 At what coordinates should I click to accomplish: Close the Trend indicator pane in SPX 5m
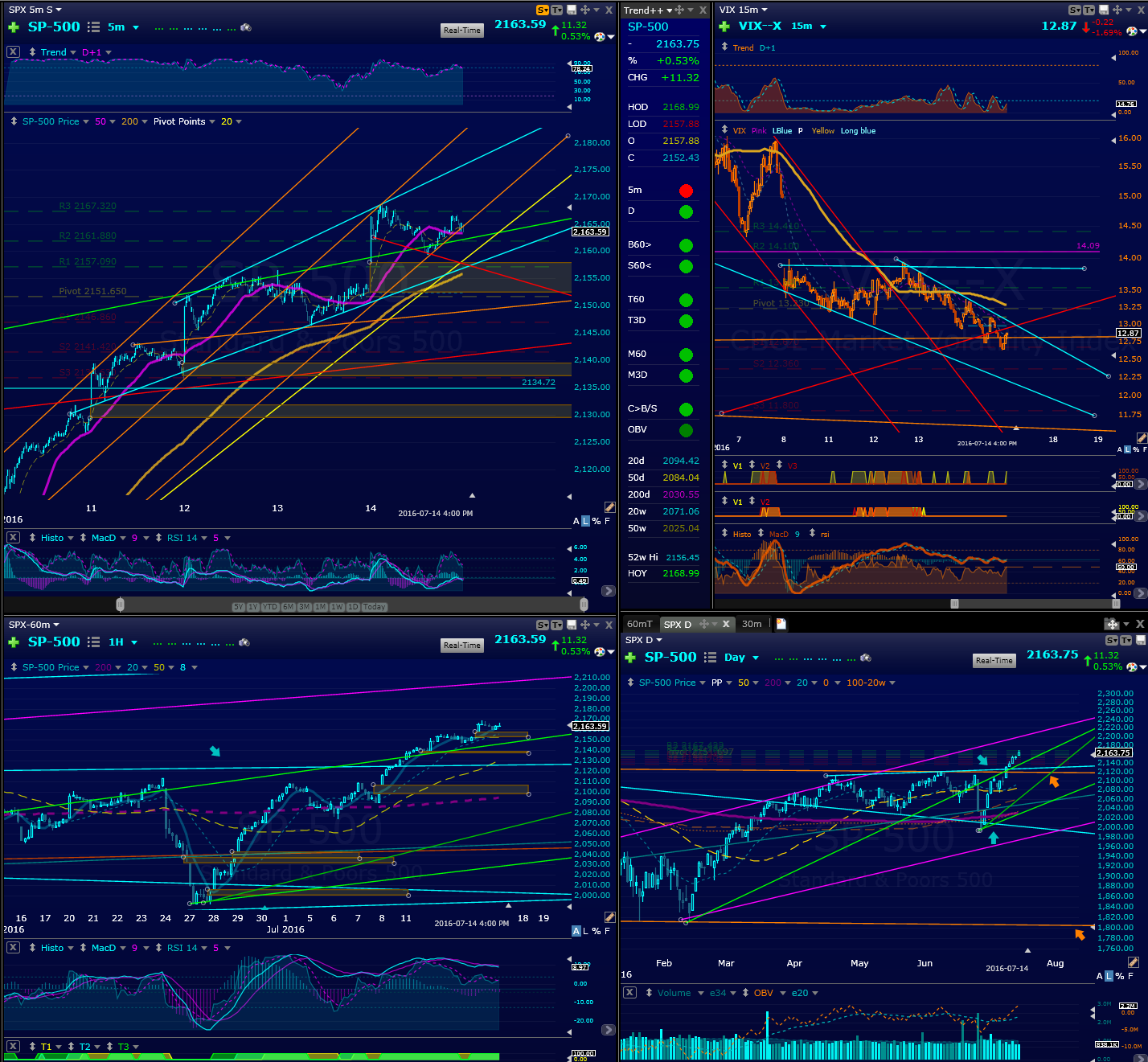pos(13,51)
